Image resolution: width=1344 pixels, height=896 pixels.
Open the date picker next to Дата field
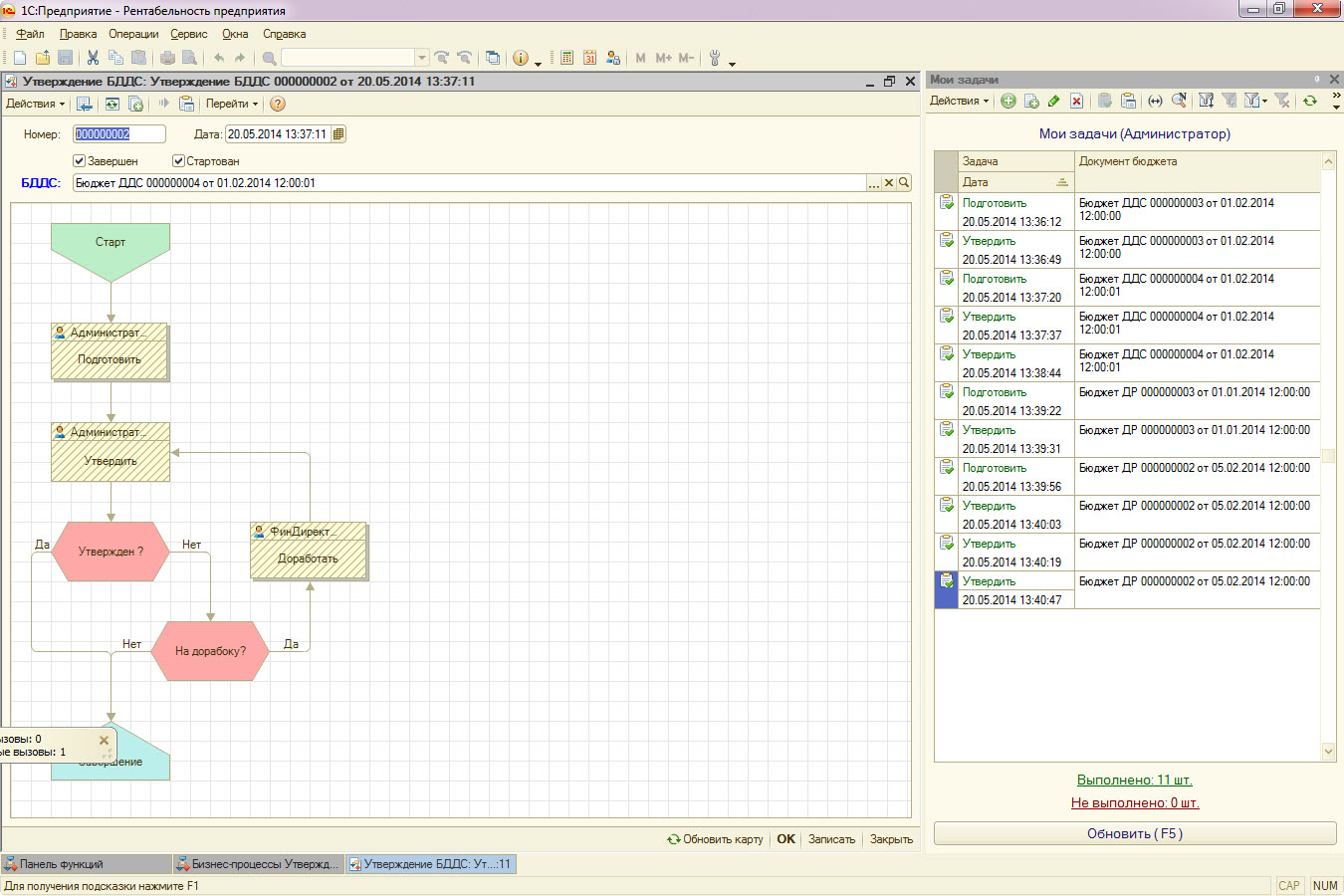pos(338,134)
